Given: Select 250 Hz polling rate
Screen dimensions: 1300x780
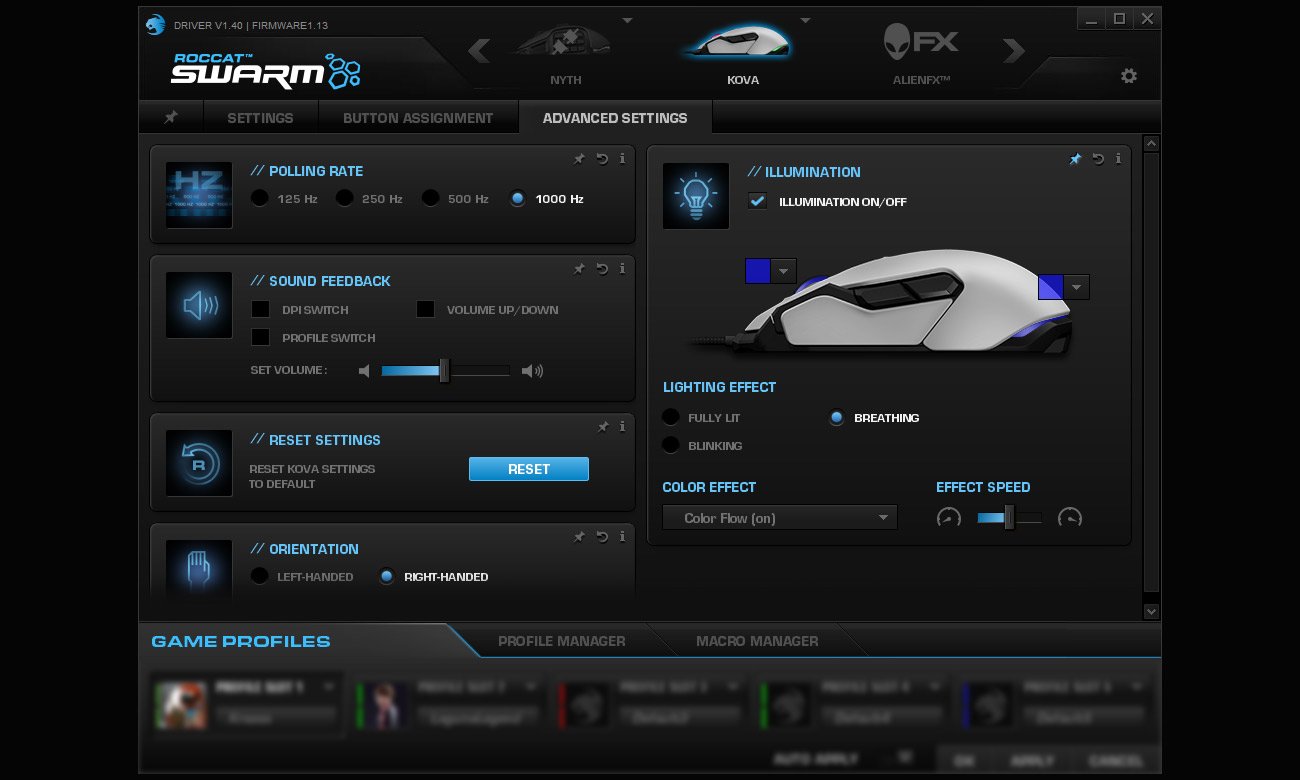Looking at the screenshot, I should pos(345,198).
